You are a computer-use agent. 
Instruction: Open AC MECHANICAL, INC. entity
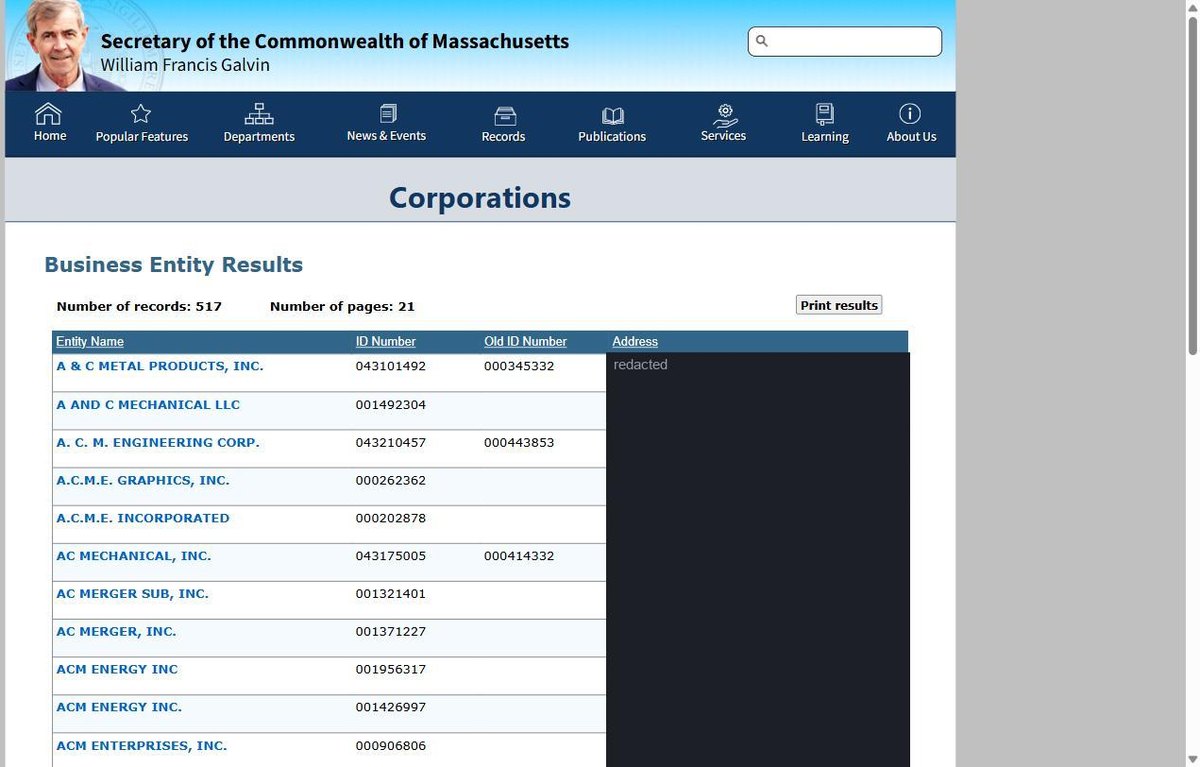click(134, 556)
